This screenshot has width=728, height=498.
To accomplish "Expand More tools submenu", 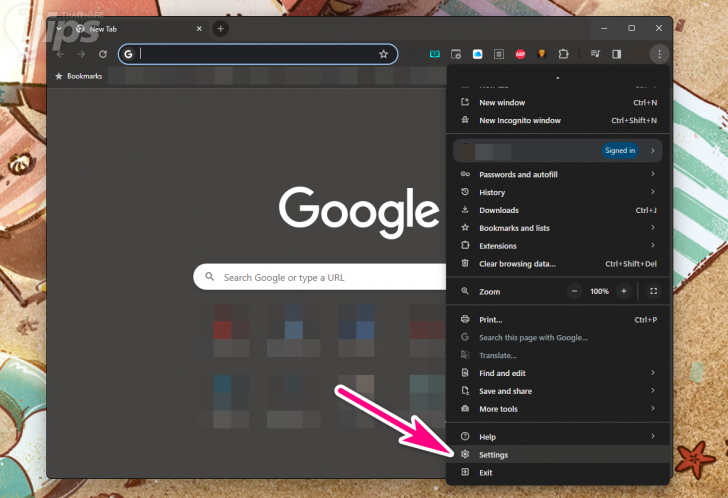I will [x=559, y=409].
